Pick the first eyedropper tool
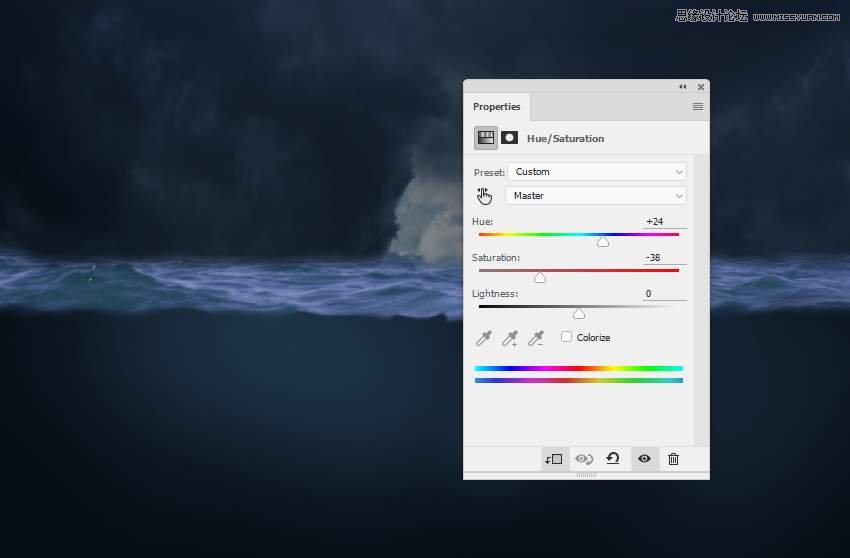Image resolution: width=850 pixels, height=558 pixels. coord(484,339)
